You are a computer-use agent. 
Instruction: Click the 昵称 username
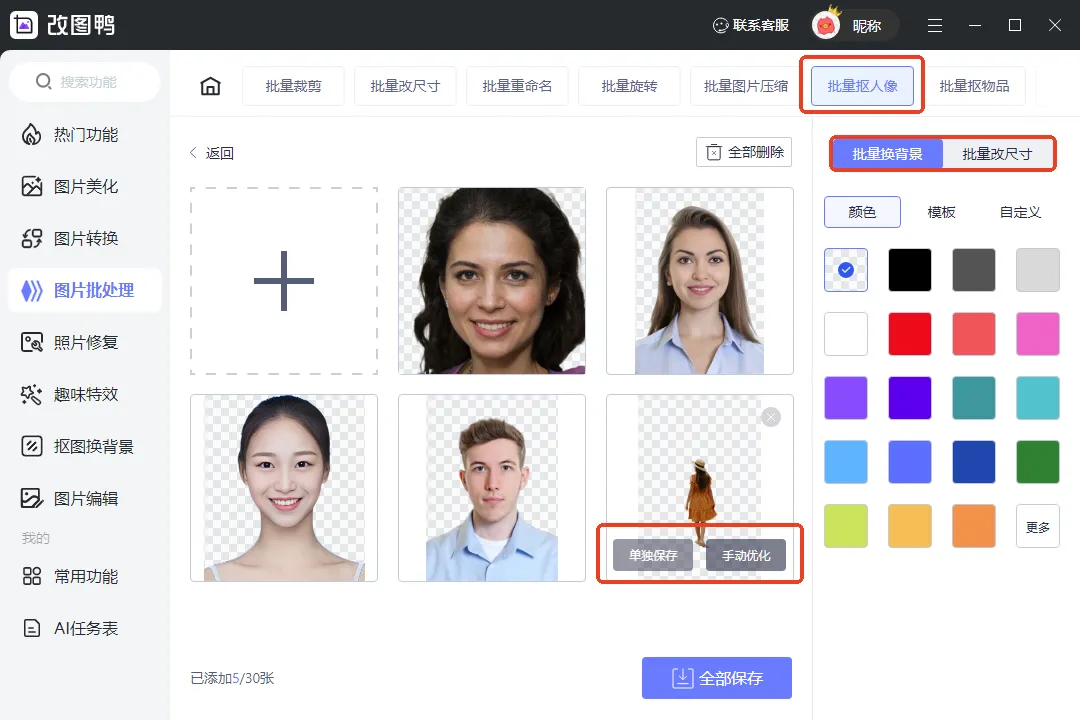[866, 26]
